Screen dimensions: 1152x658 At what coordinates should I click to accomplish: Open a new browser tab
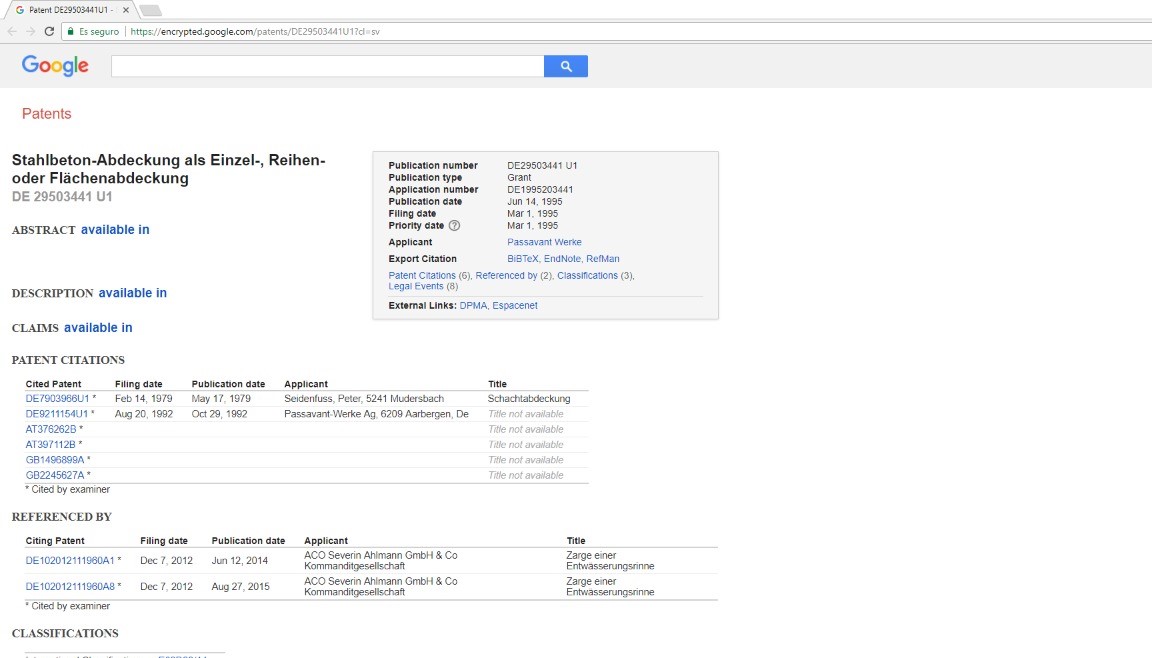click(150, 10)
